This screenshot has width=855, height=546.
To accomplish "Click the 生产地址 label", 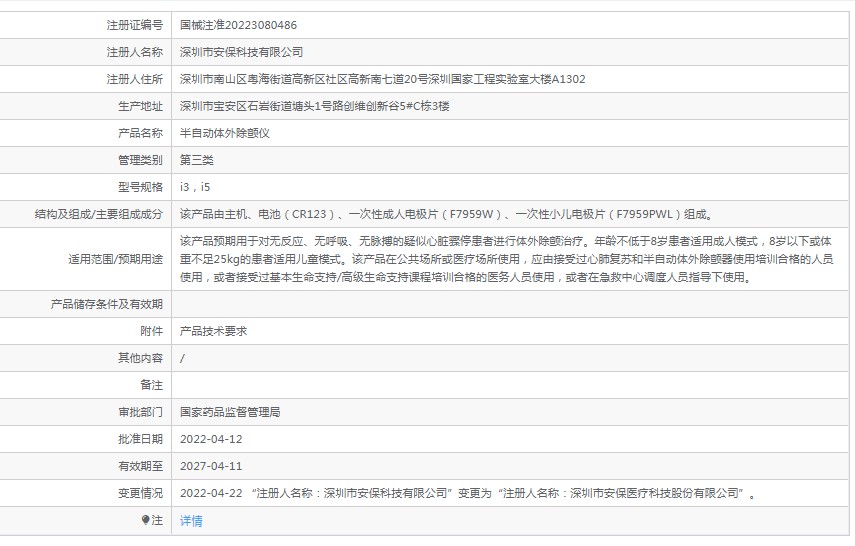I will [140, 106].
